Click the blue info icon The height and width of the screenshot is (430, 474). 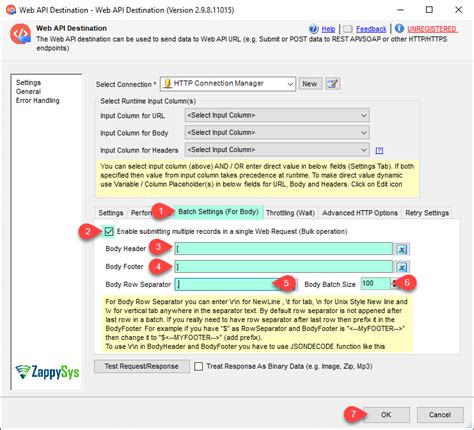pos(399,29)
